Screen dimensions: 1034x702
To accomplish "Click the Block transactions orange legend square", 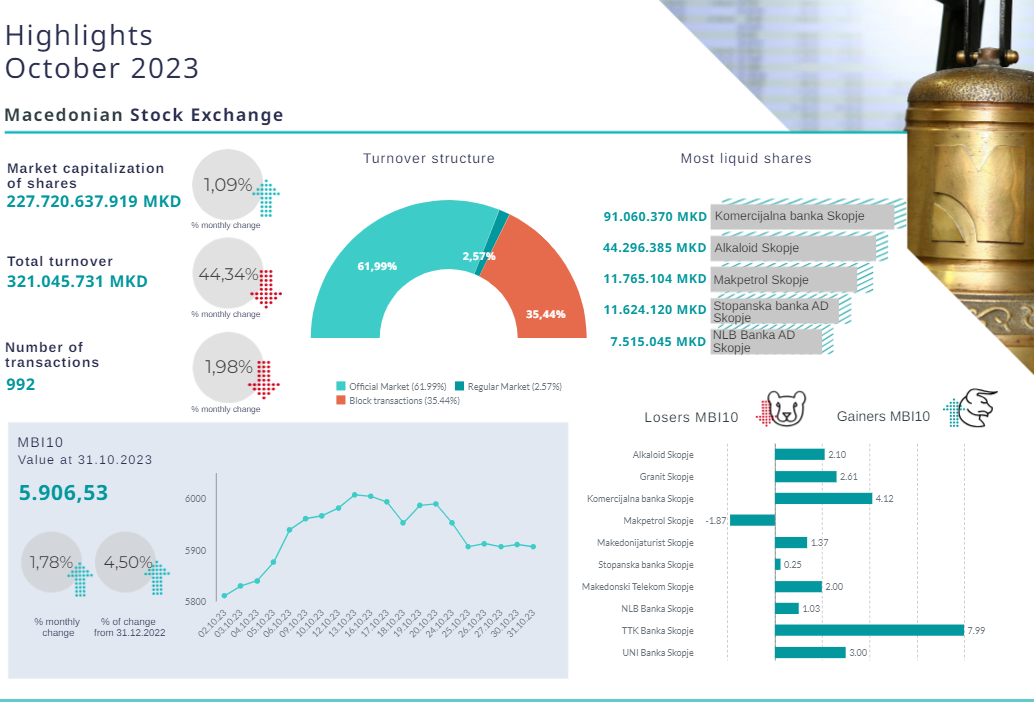I will 341,400.
